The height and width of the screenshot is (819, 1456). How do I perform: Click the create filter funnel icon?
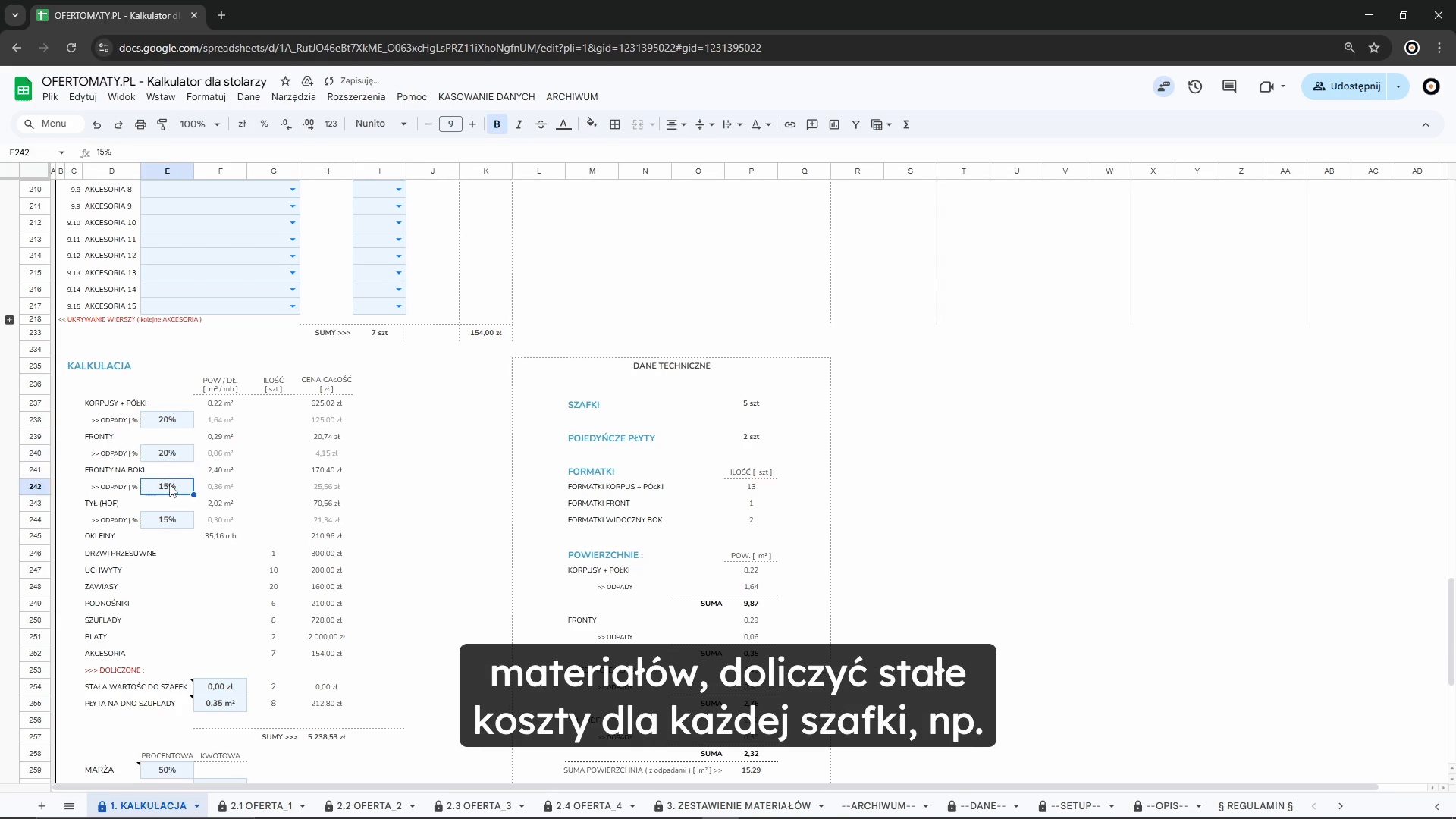point(855,124)
